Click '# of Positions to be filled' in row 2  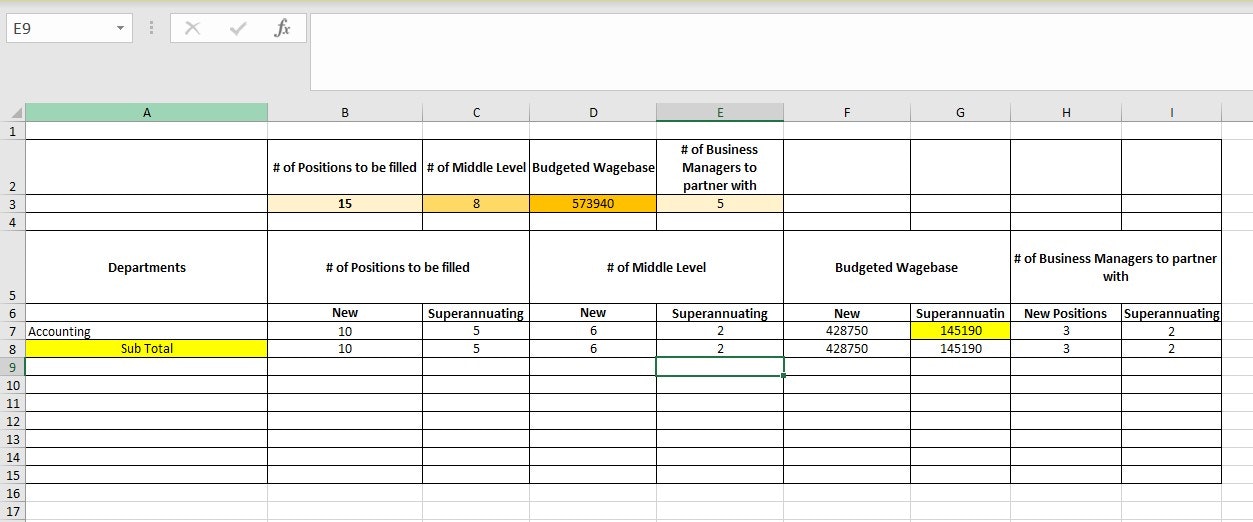coord(345,167)
